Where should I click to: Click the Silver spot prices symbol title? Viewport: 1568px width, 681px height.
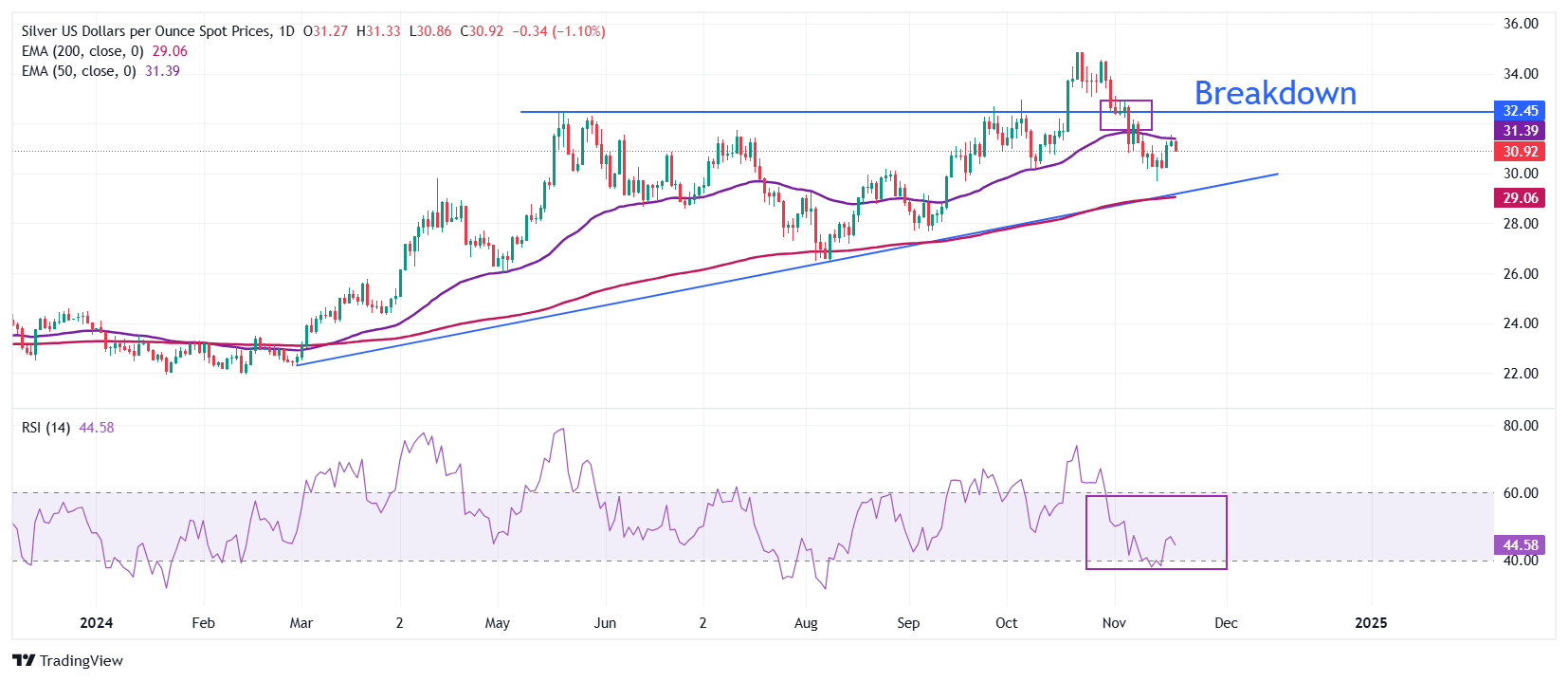(146, 31)
